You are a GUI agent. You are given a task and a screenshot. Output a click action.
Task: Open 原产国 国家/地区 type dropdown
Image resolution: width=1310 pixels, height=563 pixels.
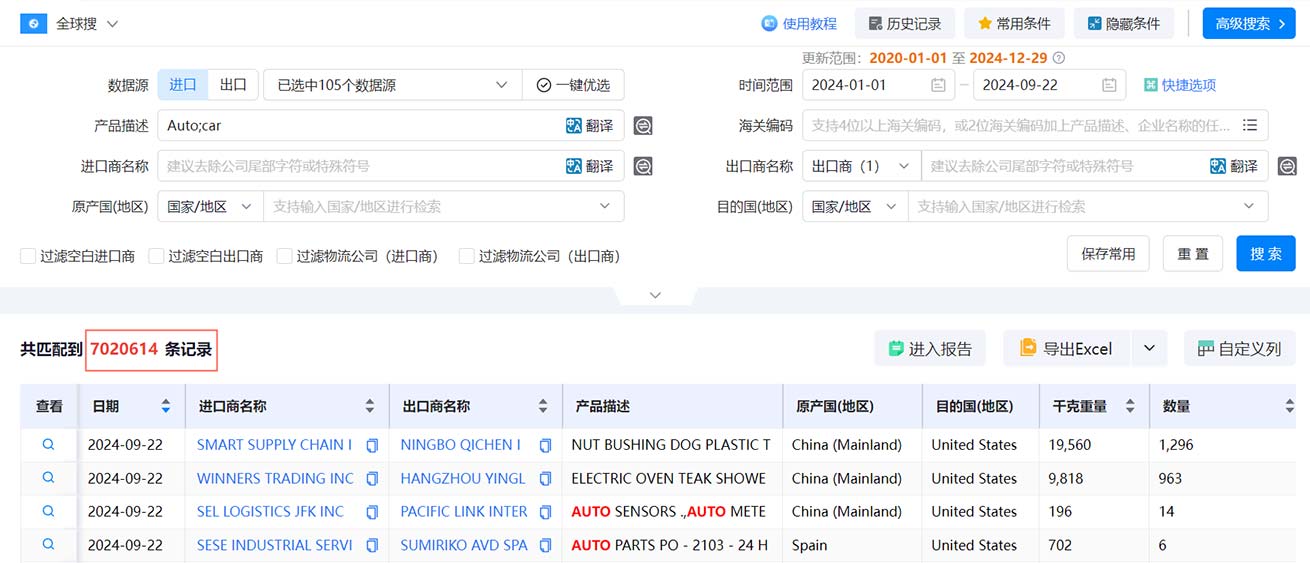point(210,206)
